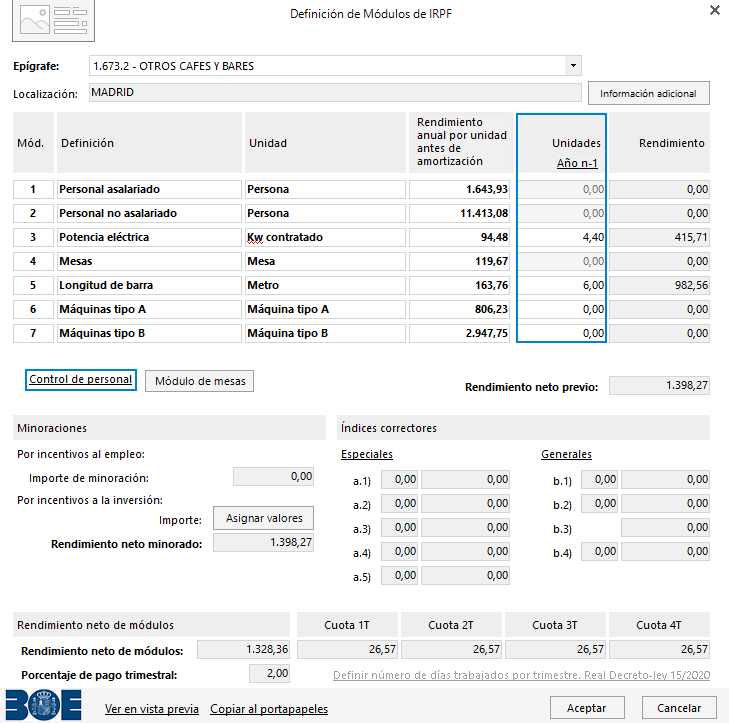This screenshot has width=729, height=723.
Task: Select Unidades field for Personal asalariado
Action: pos(561,189)
